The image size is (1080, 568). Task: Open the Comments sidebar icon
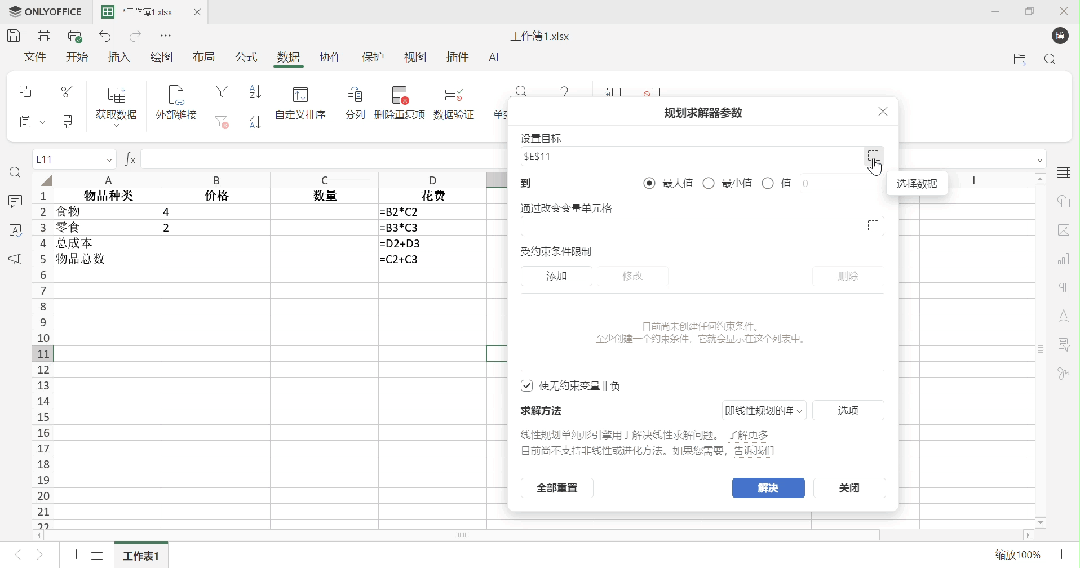[x=14, y=201]
